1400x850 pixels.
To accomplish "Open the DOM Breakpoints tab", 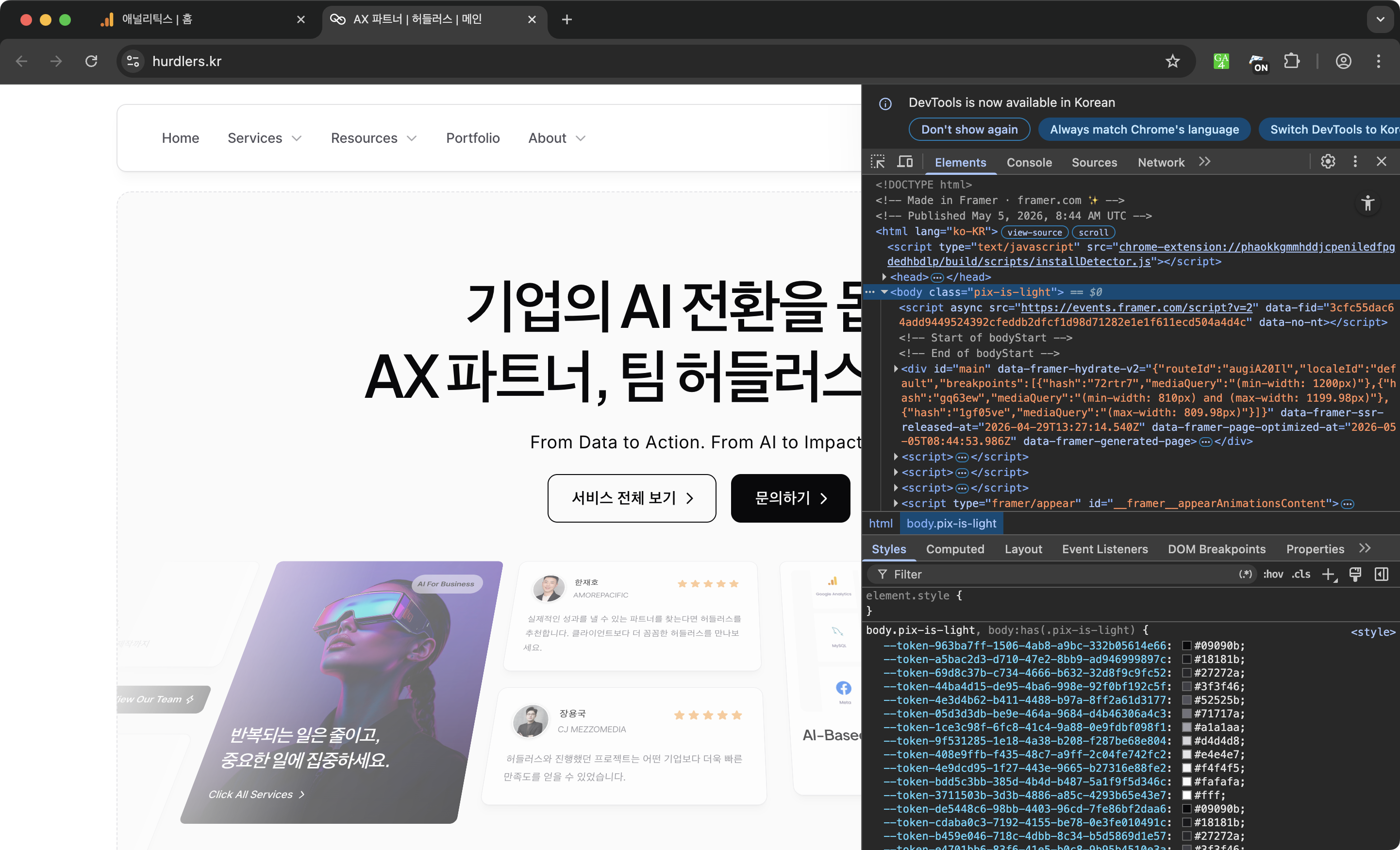I will [1216, 549].
